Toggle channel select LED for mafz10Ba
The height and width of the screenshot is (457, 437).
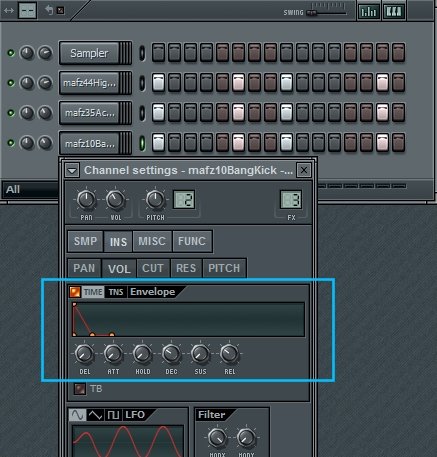142,143
